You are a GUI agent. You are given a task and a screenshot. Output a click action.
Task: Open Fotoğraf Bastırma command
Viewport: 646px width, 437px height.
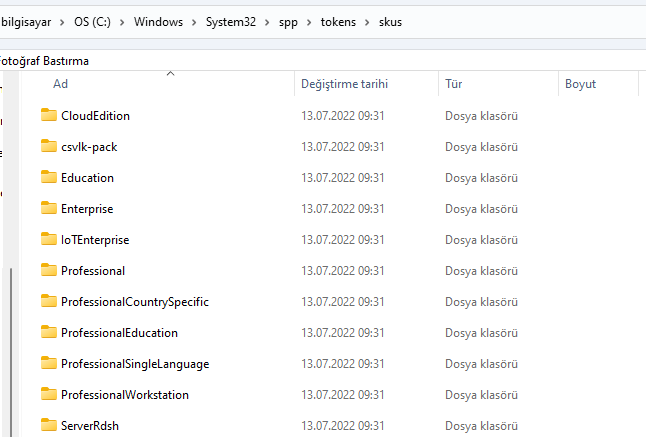point(43,61)
